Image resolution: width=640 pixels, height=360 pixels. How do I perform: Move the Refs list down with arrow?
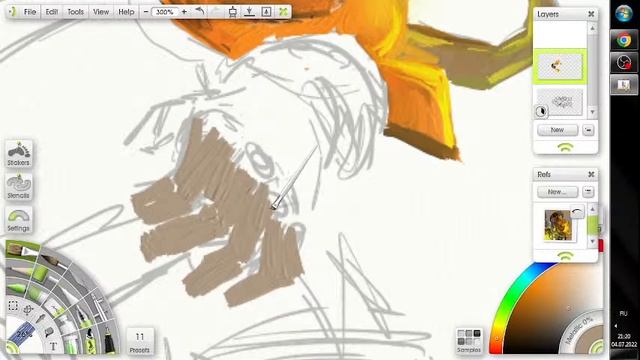tap(593, 242)
